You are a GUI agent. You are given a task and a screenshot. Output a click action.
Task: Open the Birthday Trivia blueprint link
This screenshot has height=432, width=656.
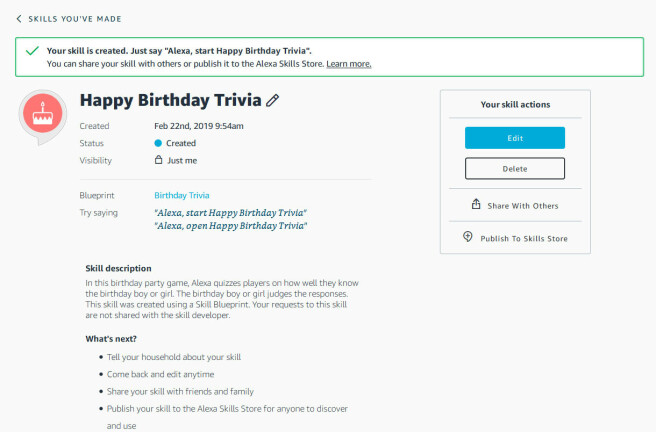tap(182, 195)
